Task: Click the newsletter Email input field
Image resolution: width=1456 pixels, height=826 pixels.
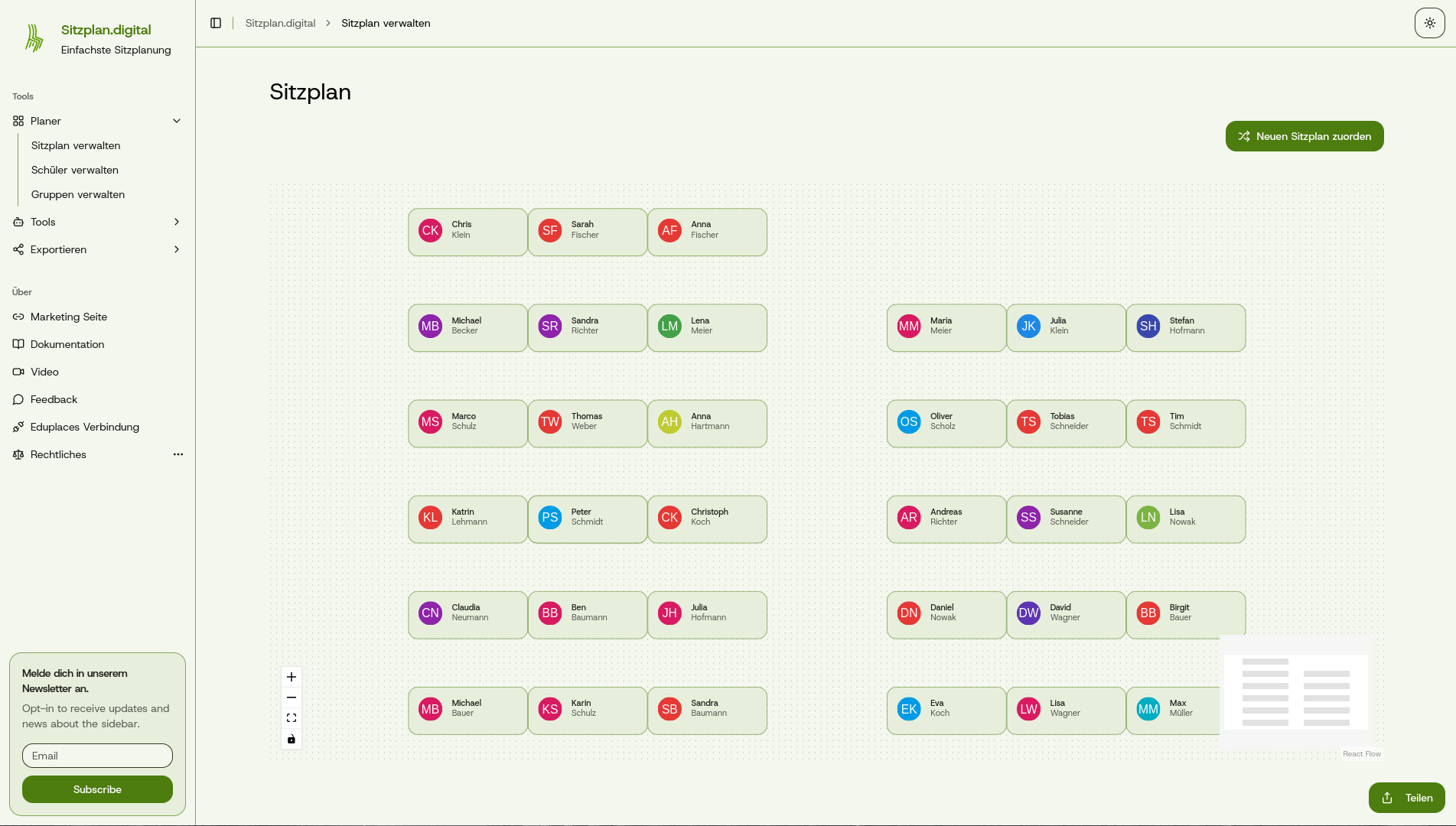Action: (x=97, y=756)
